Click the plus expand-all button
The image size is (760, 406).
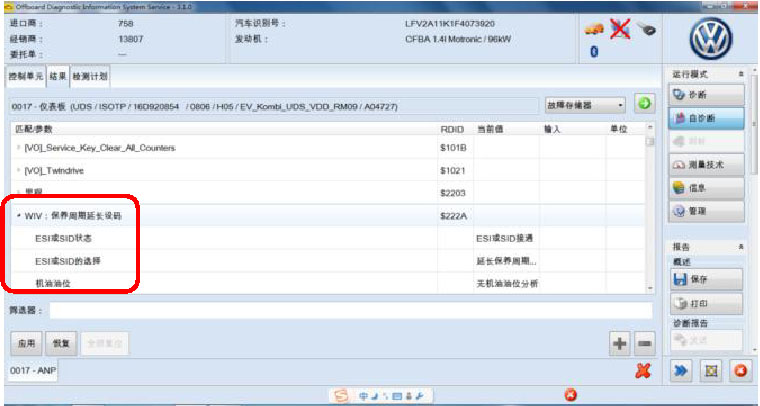[x=619, y=344]
